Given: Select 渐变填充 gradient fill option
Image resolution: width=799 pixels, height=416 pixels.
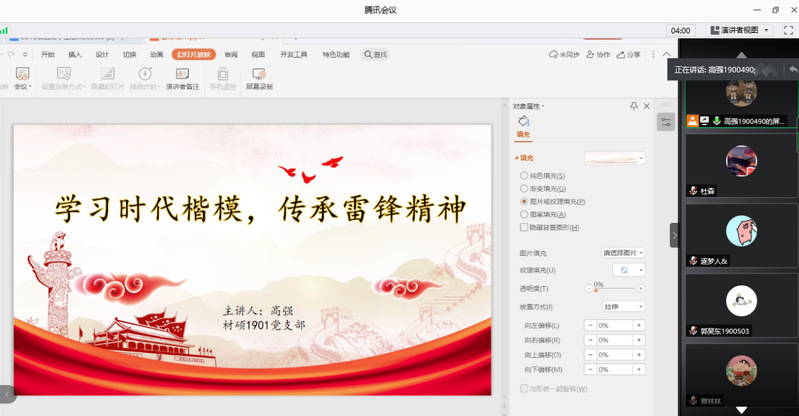Looking at the screenshot, I should [x=524, y=188].
